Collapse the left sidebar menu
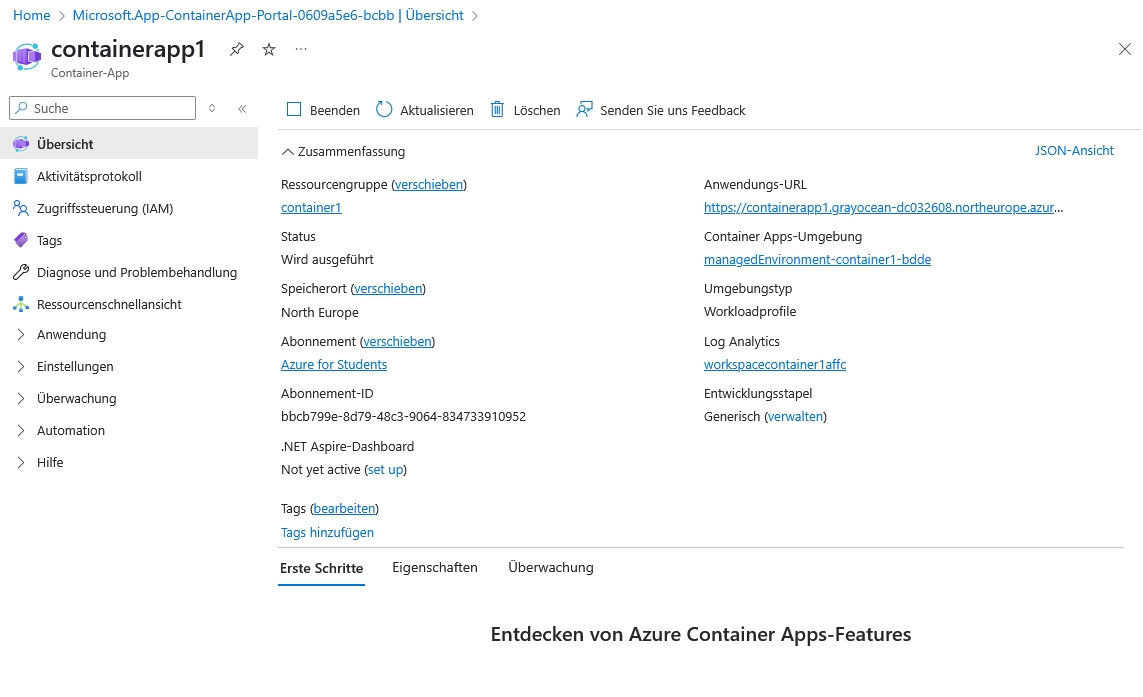The image size is (1143, 697). point(242,109)
